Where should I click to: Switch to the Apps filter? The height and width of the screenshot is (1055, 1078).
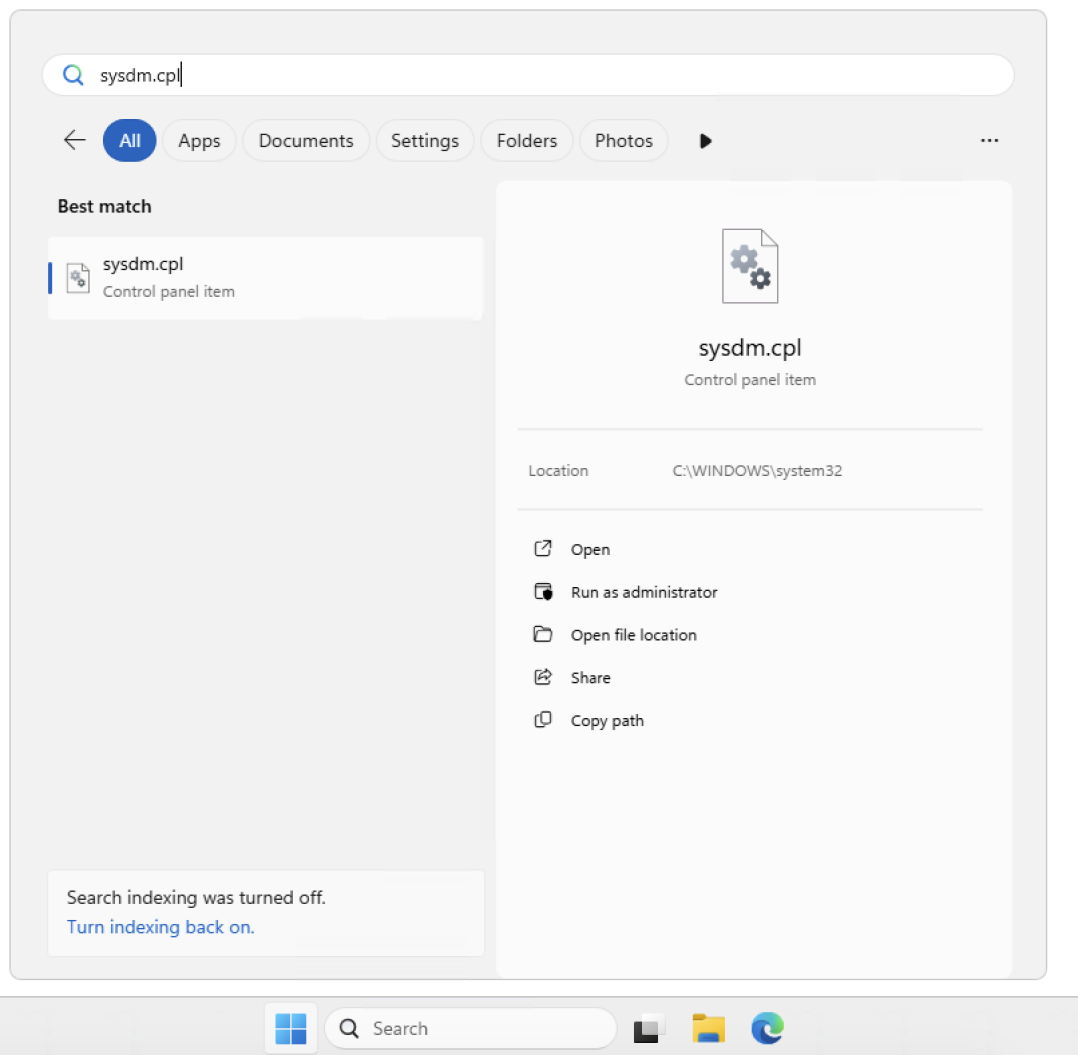click(199, 140)
